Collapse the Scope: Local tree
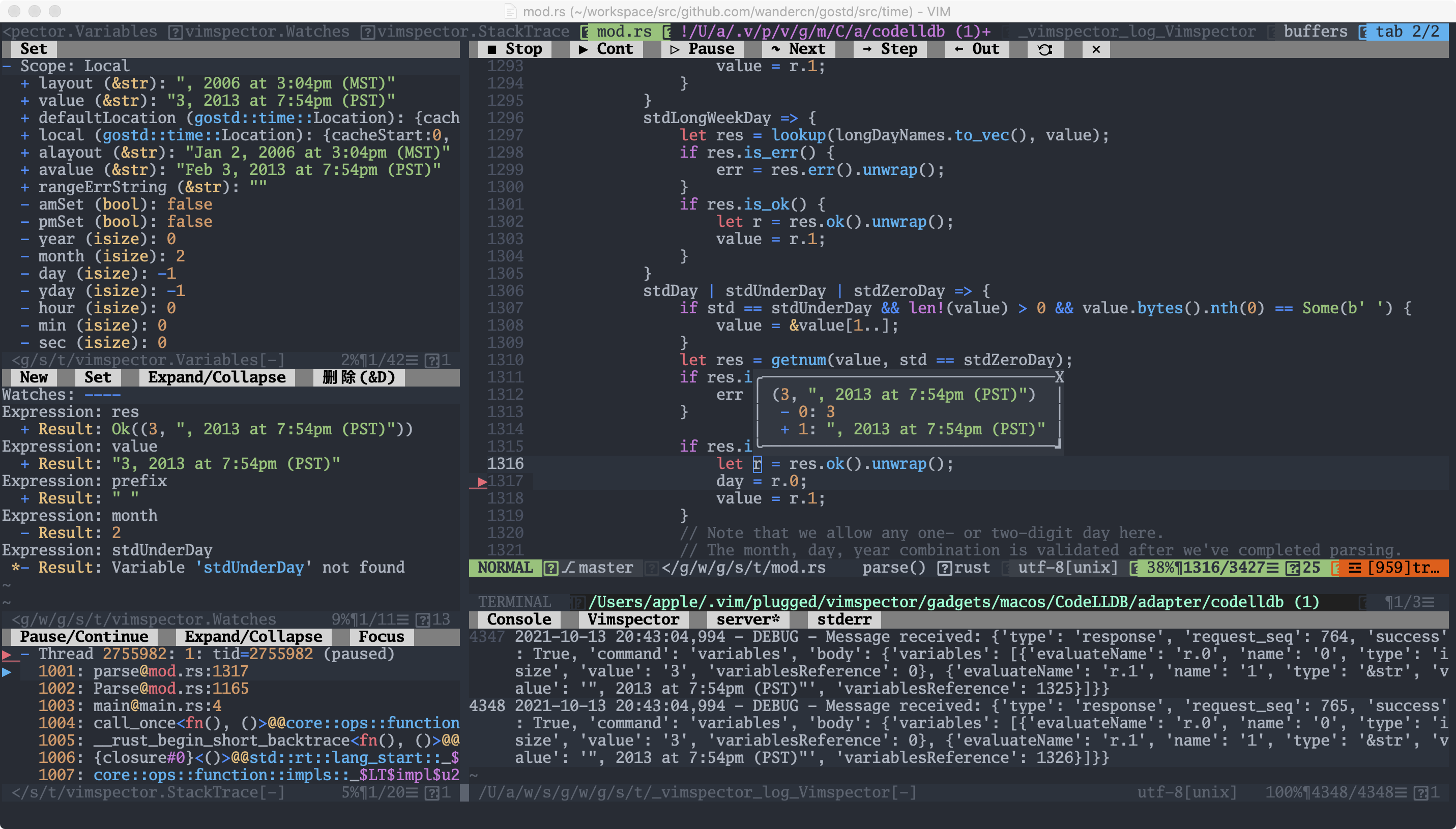 click(x=7, y=67)
